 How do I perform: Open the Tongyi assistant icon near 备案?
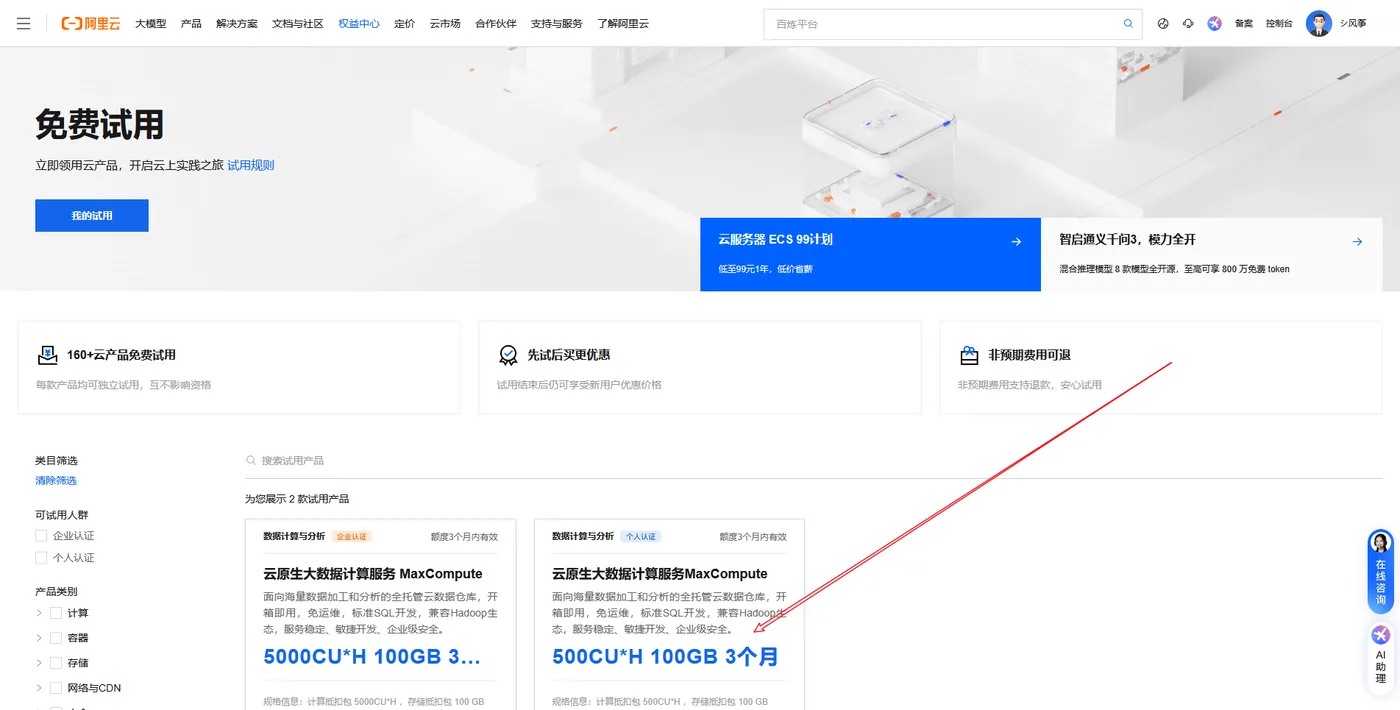click(1214, 22)
